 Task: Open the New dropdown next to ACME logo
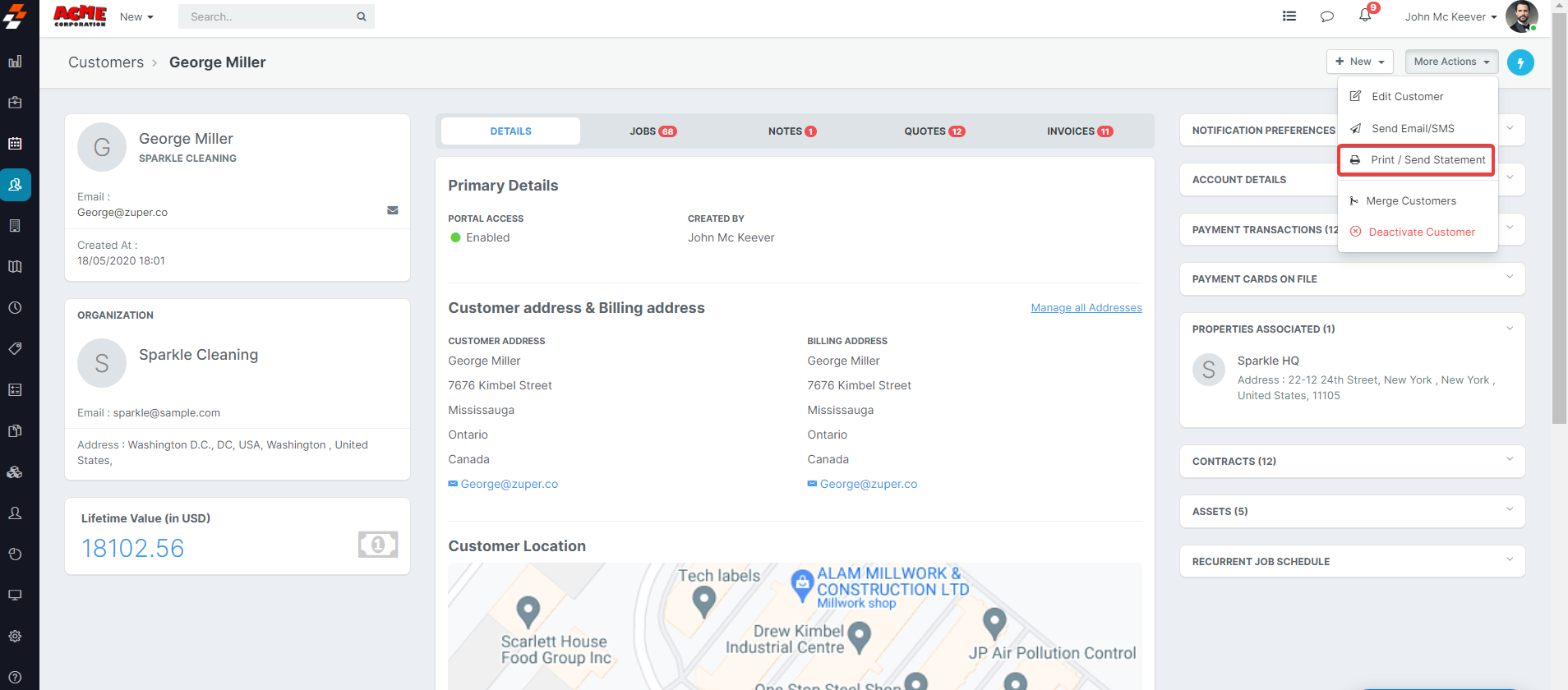click(136, 16)
